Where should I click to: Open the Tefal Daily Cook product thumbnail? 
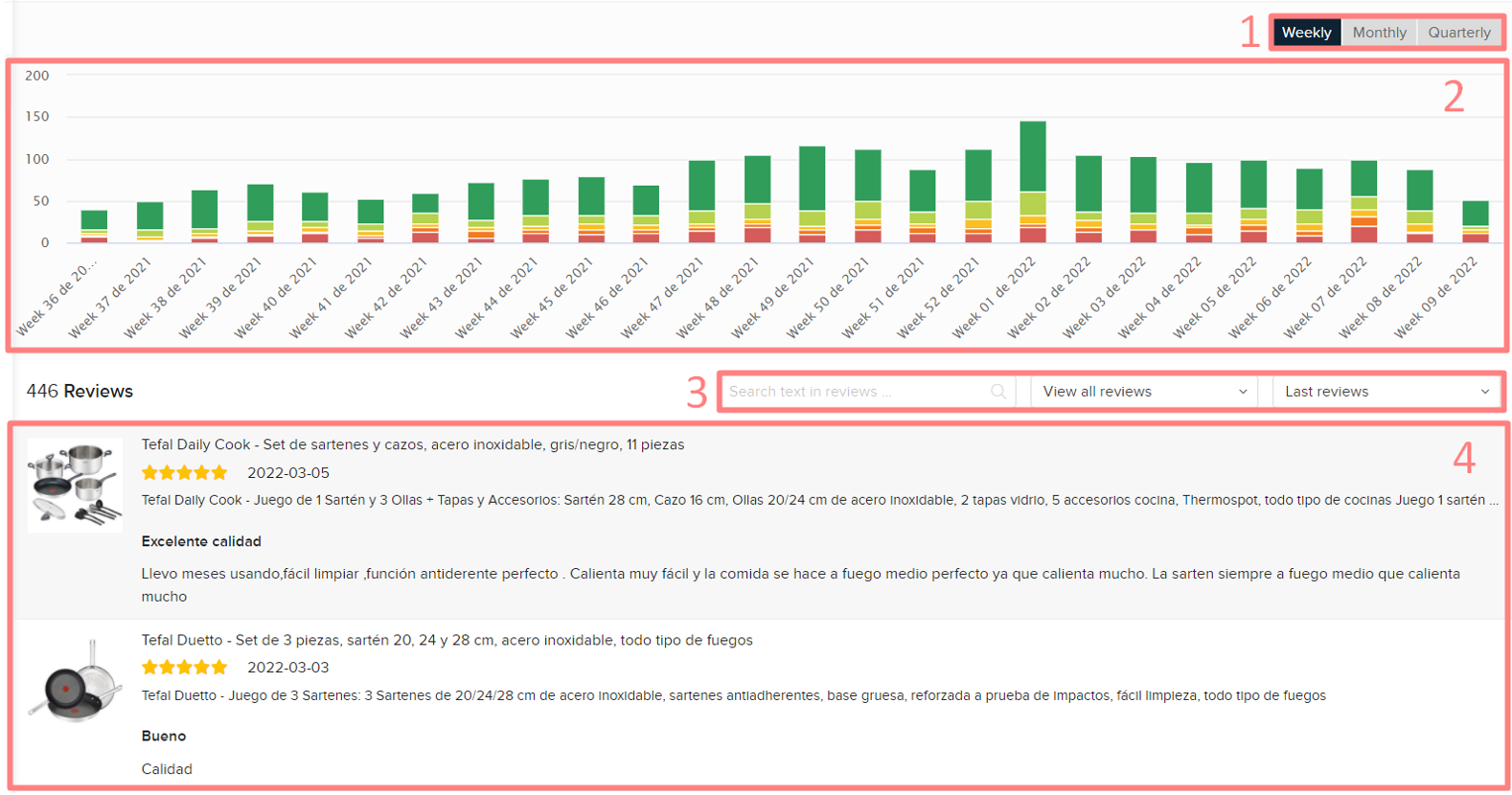click(75, 485)
